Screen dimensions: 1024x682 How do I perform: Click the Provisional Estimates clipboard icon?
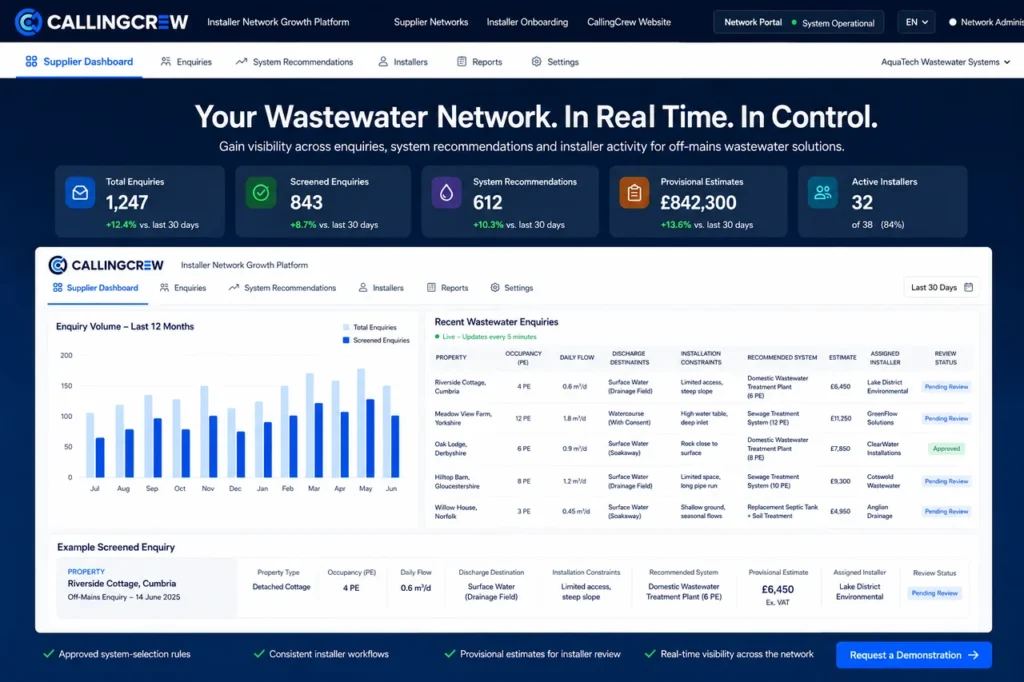(x=634, y=193)
